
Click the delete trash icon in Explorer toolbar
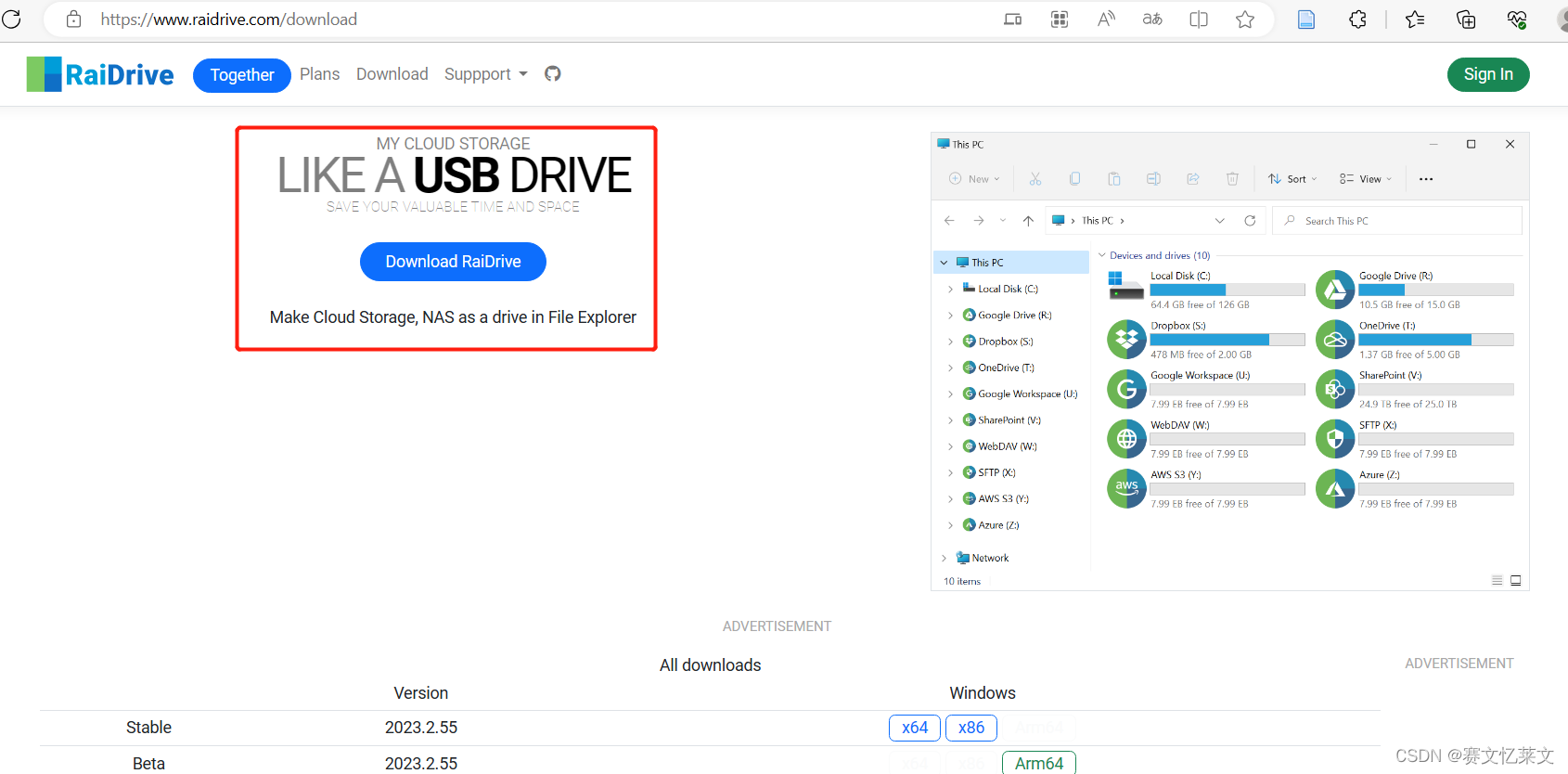click(x=1232, y=179)
